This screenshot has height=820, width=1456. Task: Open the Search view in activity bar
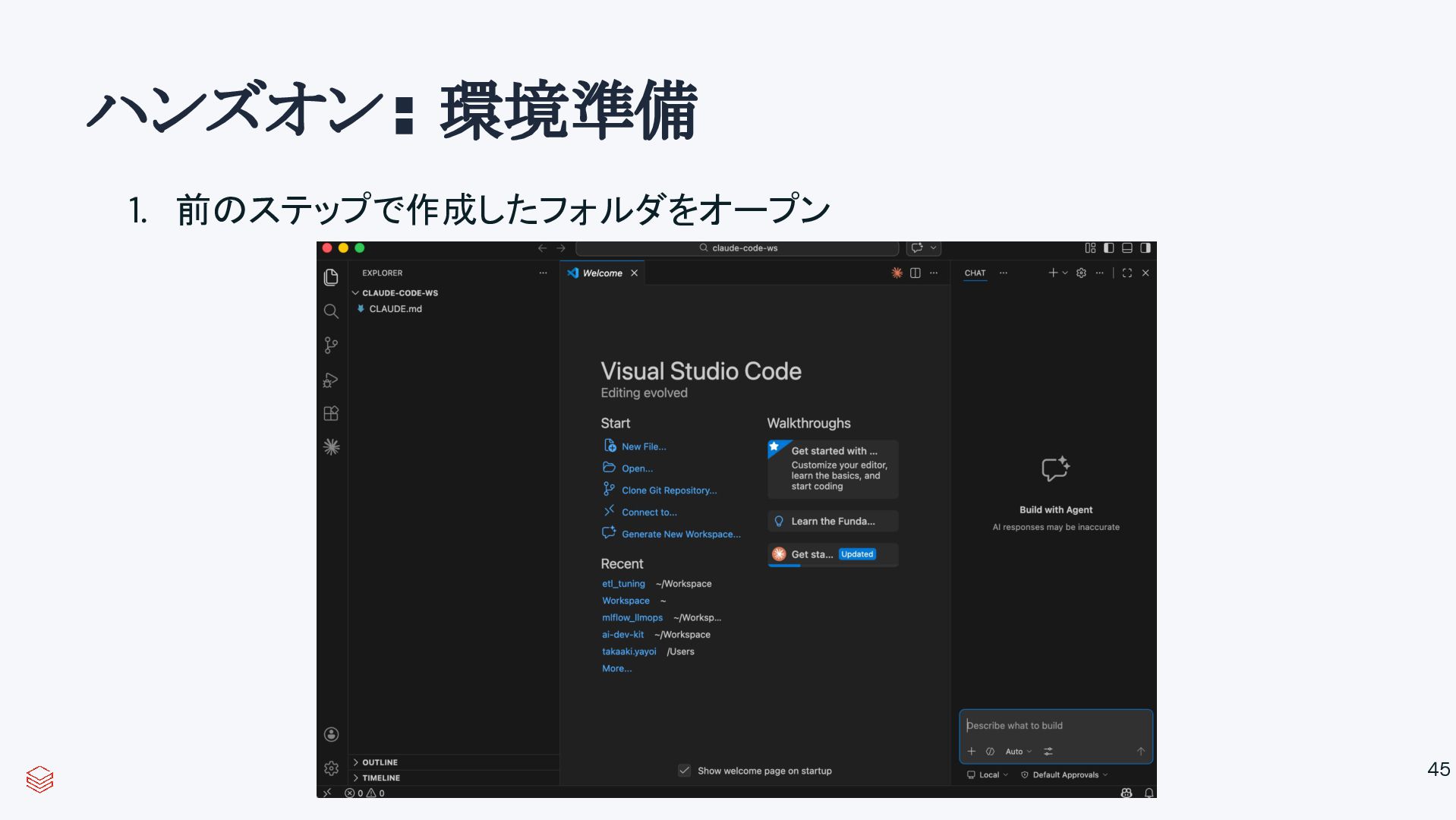[331, 311]
